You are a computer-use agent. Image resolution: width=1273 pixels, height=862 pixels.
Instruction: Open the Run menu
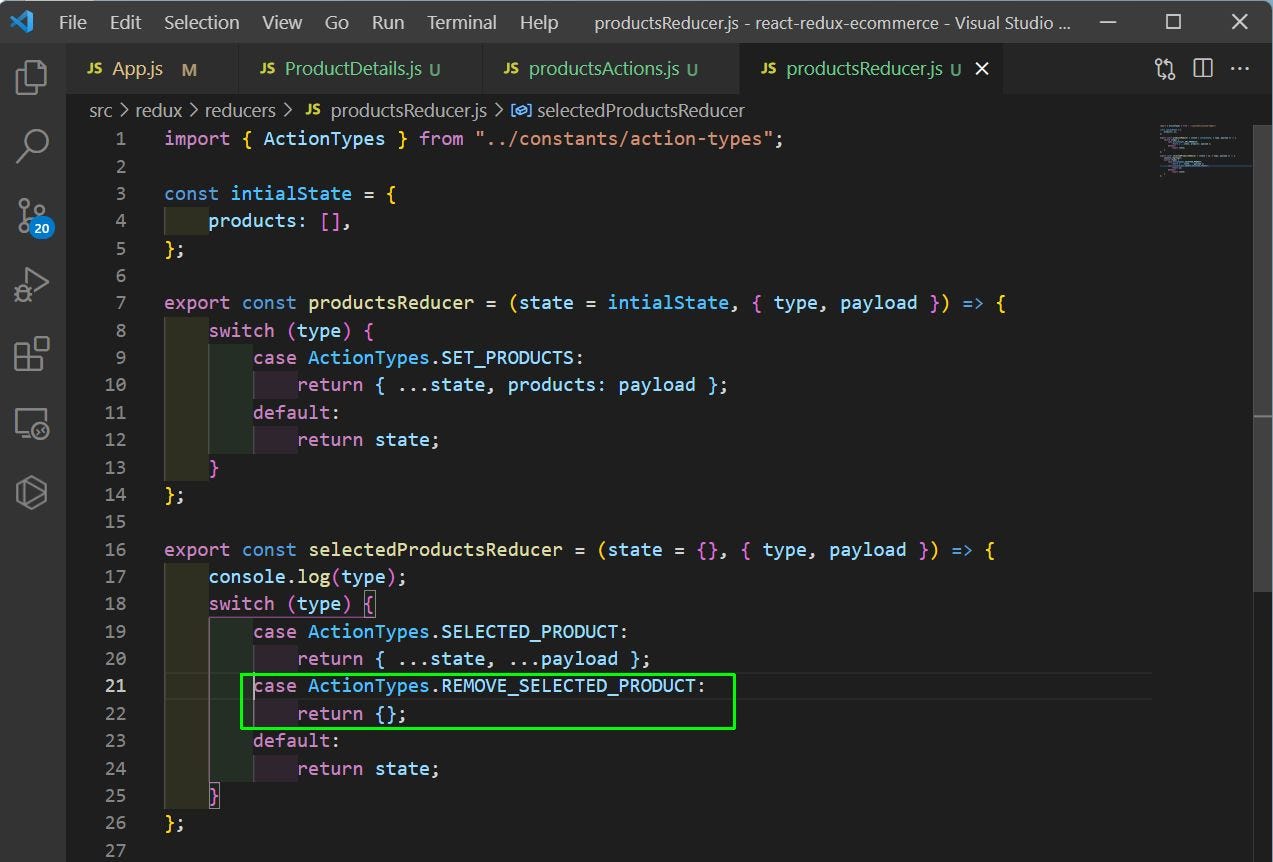[388, 22]
